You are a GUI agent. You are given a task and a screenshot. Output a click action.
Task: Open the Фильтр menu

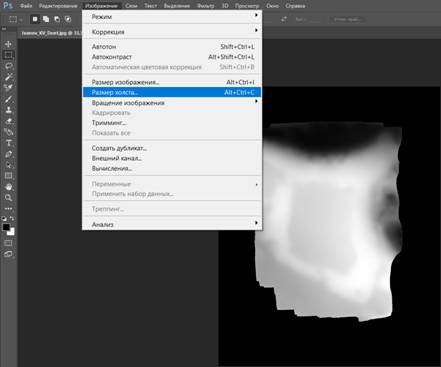(205, 6)
